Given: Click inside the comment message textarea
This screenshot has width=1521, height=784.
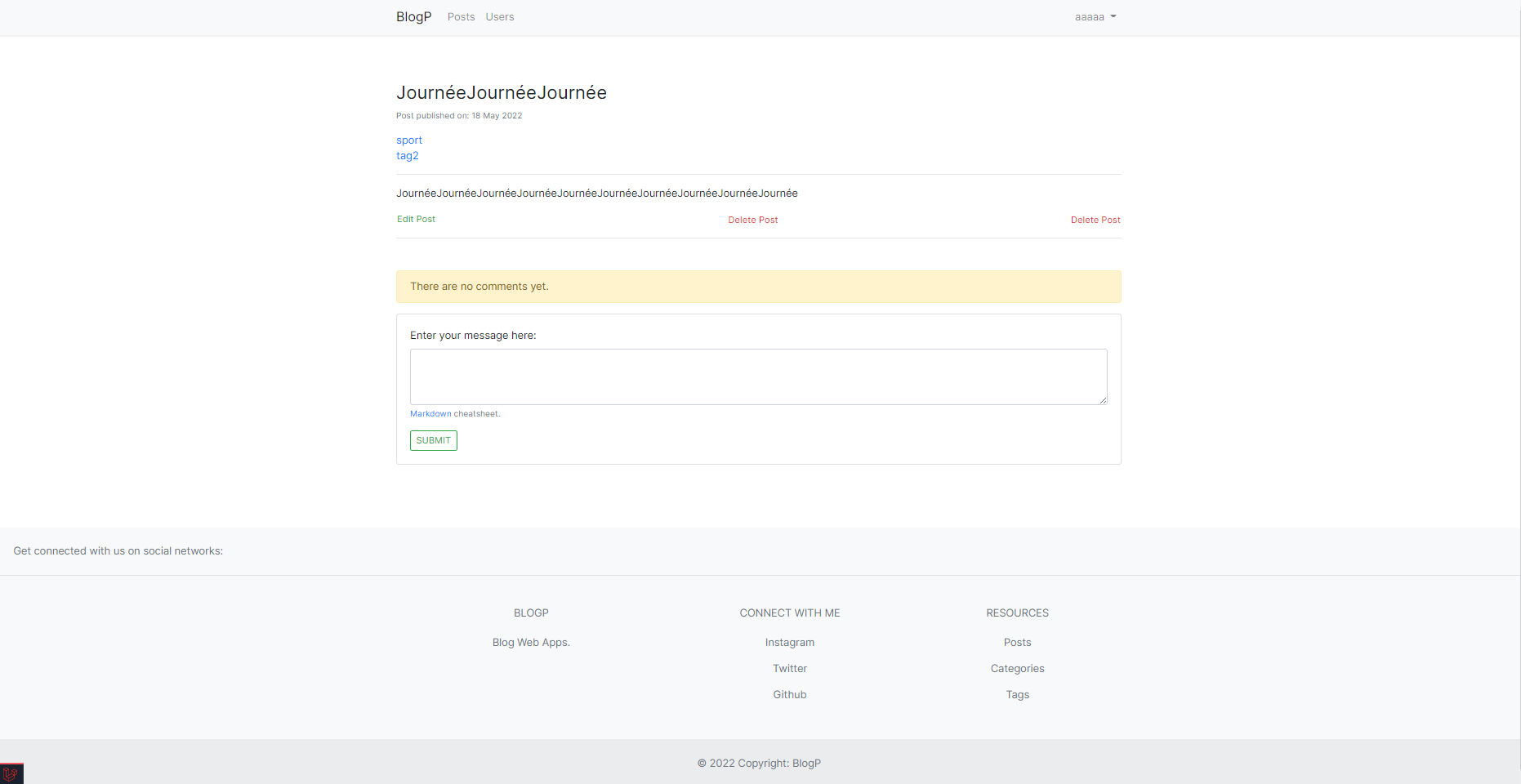Looking at the screenshot, I should coord(758,376).
